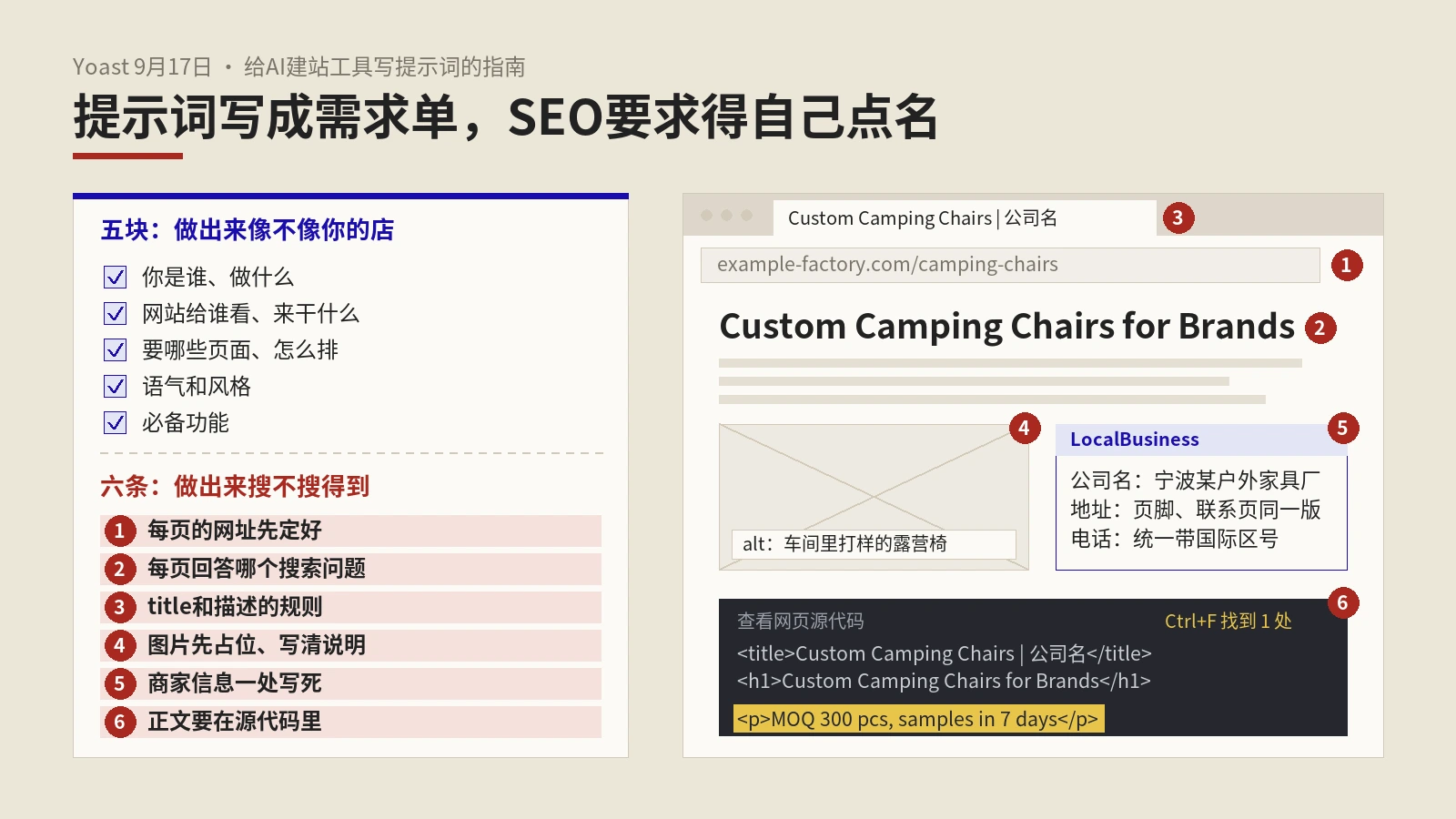
Task: Select list row 商家信息一处写死
Action: (x=350, y=683)
